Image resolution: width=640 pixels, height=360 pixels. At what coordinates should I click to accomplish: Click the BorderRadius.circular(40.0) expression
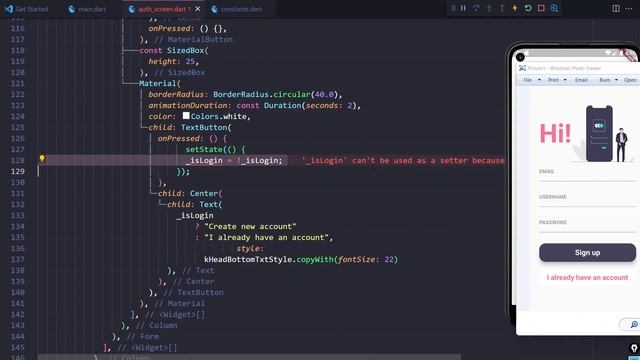pyautogui.click(x=276, y=94)
